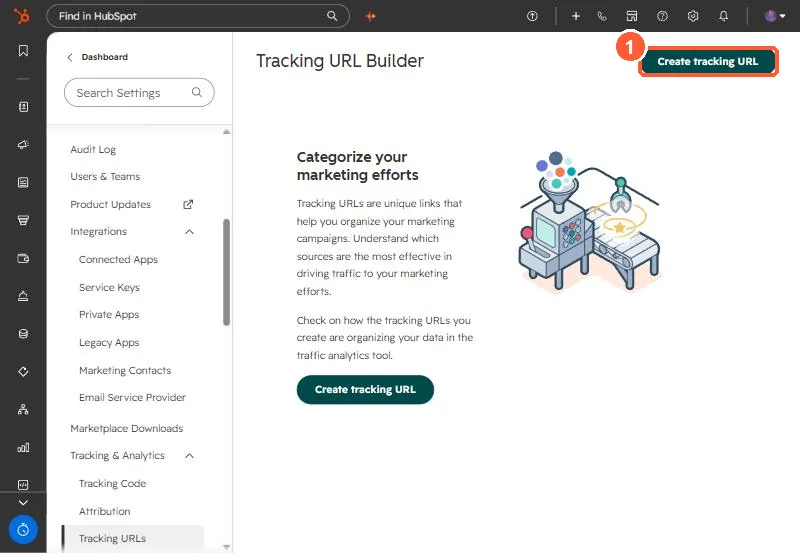Open the account avatar menu
Image resolution: width=800 pixels, height=553 pixels.
click(774, 16)
